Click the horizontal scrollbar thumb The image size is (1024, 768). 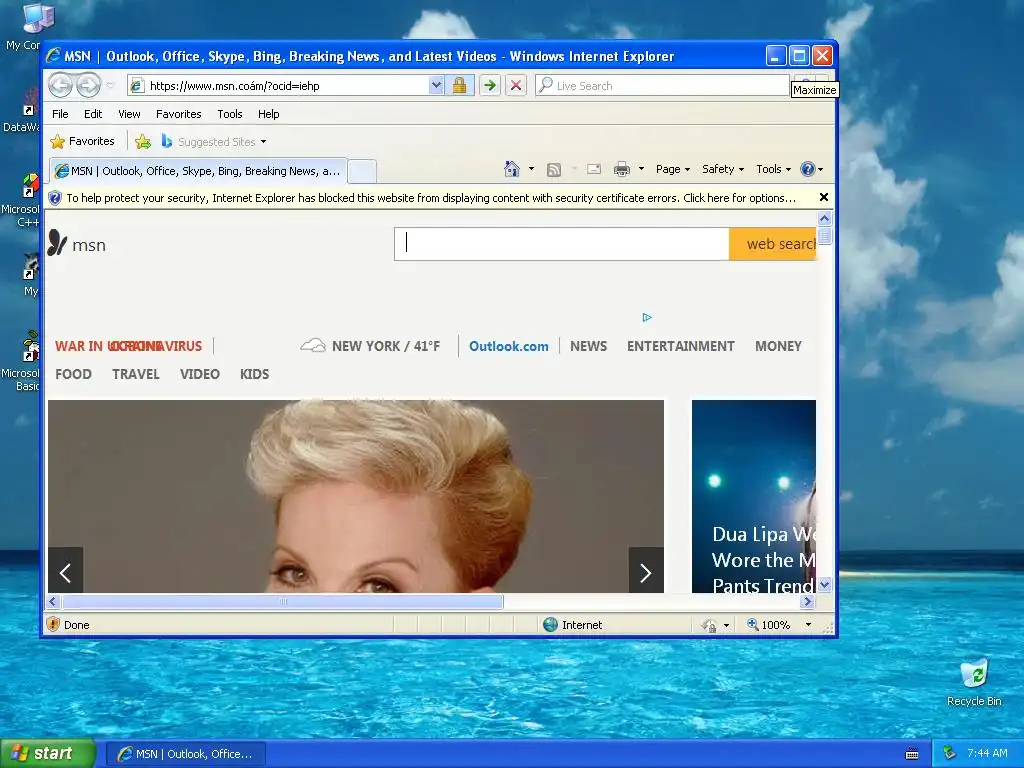(282, 601)
